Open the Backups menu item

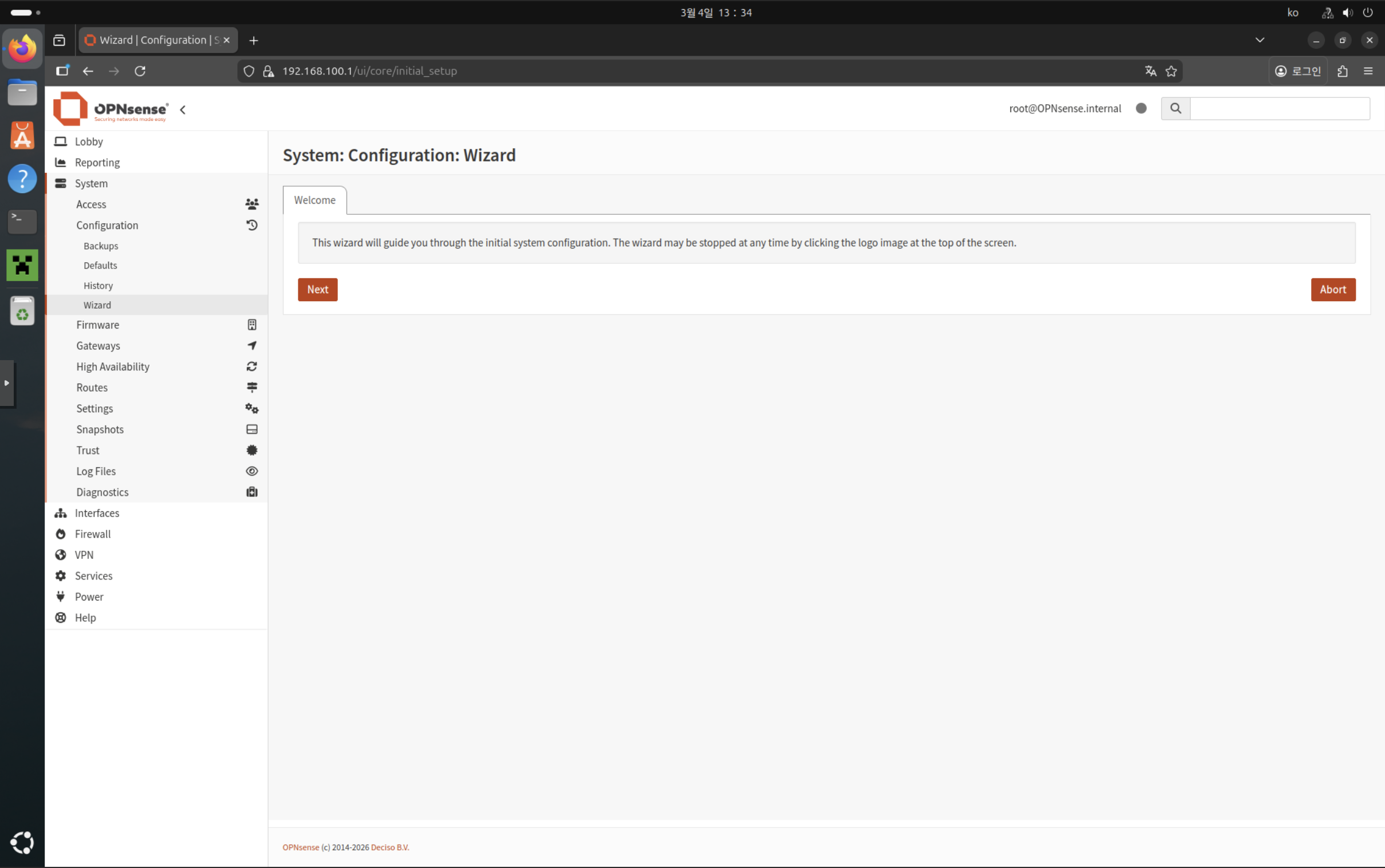pyautogui.click(x=100, y=246)
